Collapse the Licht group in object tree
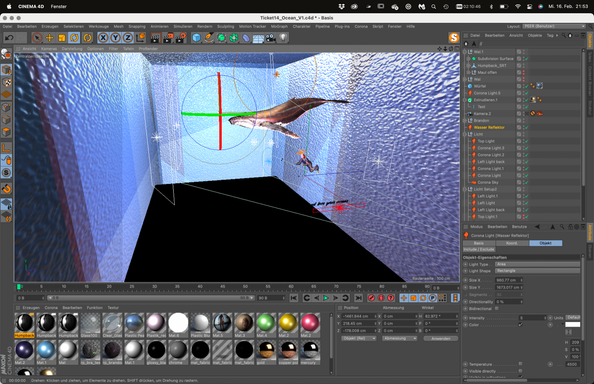The height and width of the screenshot is (384, 594). [x=466, y=134]
